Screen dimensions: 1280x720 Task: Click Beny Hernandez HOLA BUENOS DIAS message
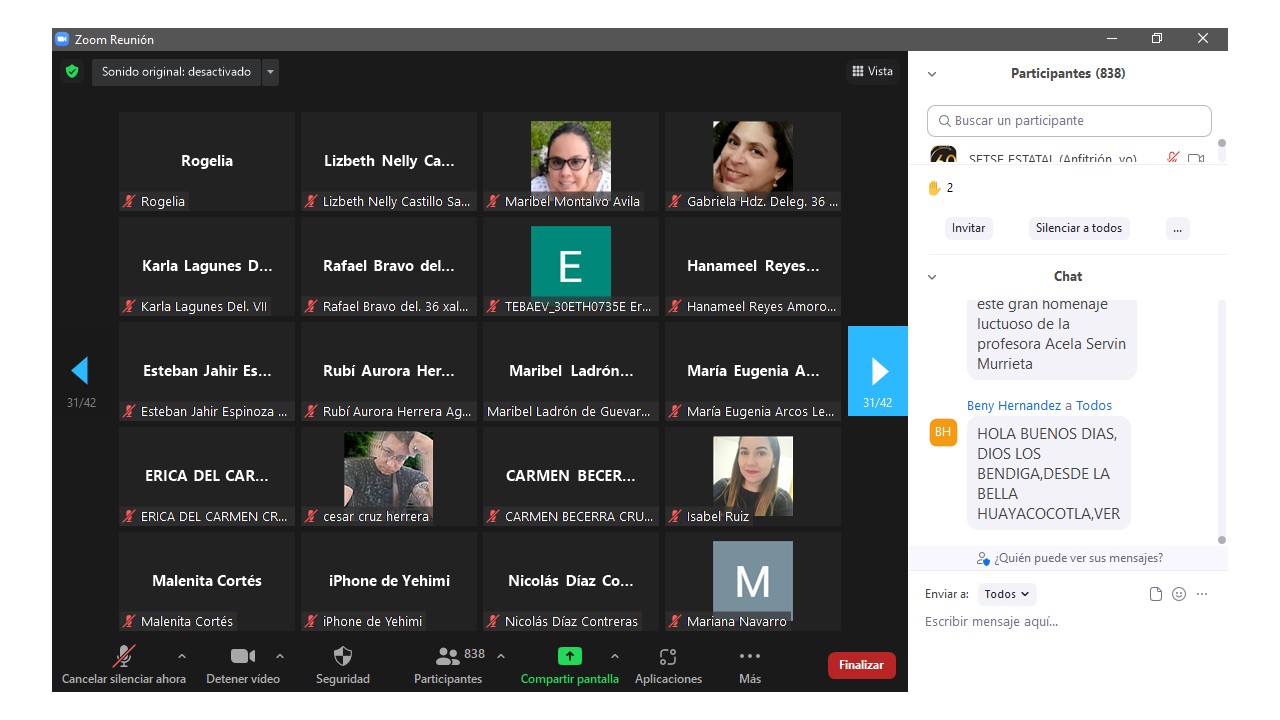click(1049, 474)
